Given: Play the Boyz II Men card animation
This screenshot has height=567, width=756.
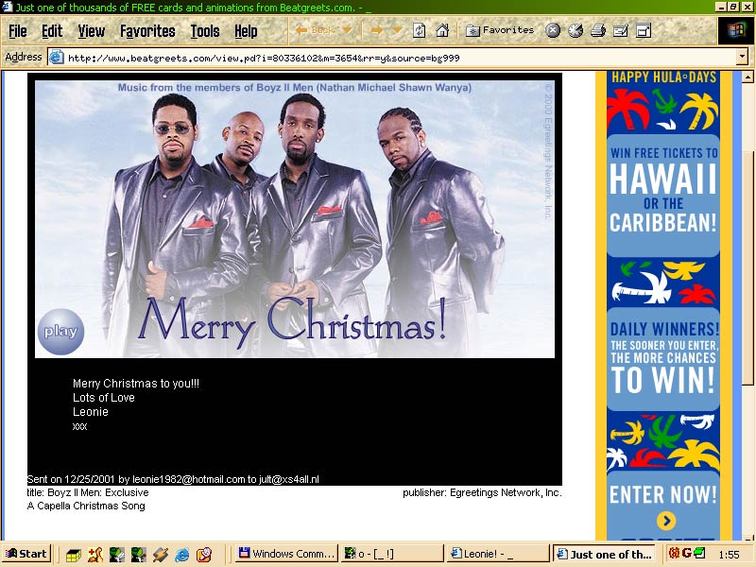Looking at the screenshot, I should point(61,332).
